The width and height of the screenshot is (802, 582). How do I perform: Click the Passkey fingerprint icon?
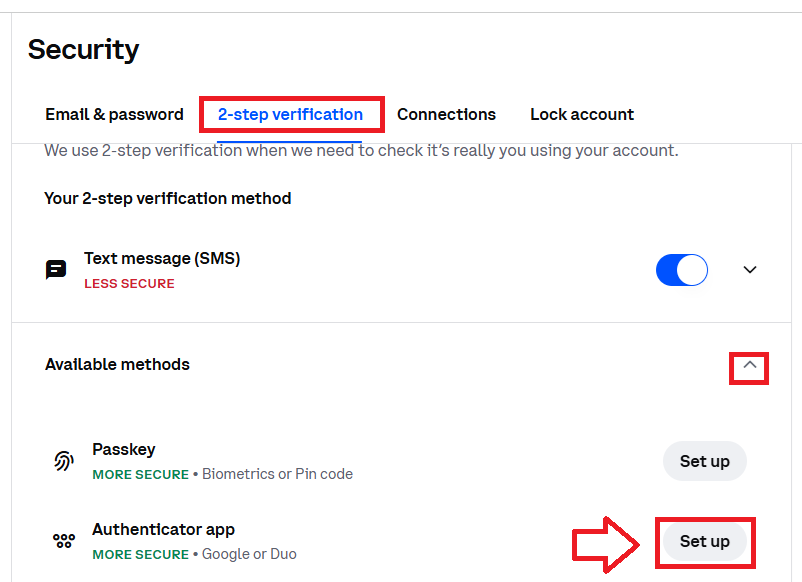pyautogui.click(x=64, y=461)
